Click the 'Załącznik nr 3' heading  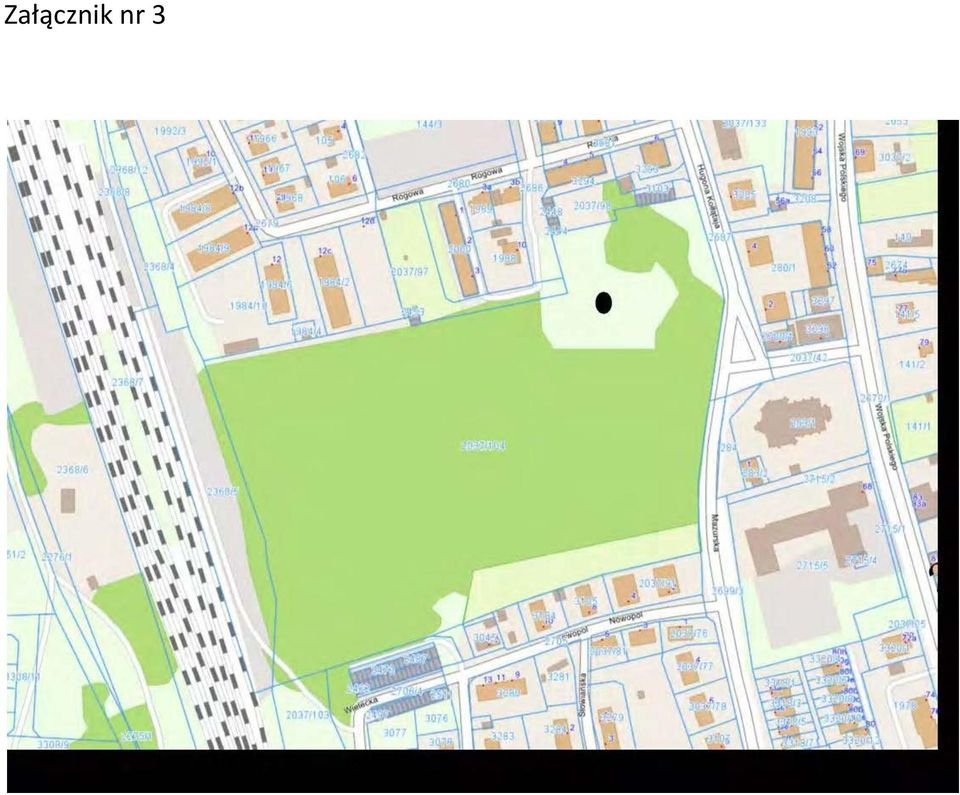click(84, 15)
